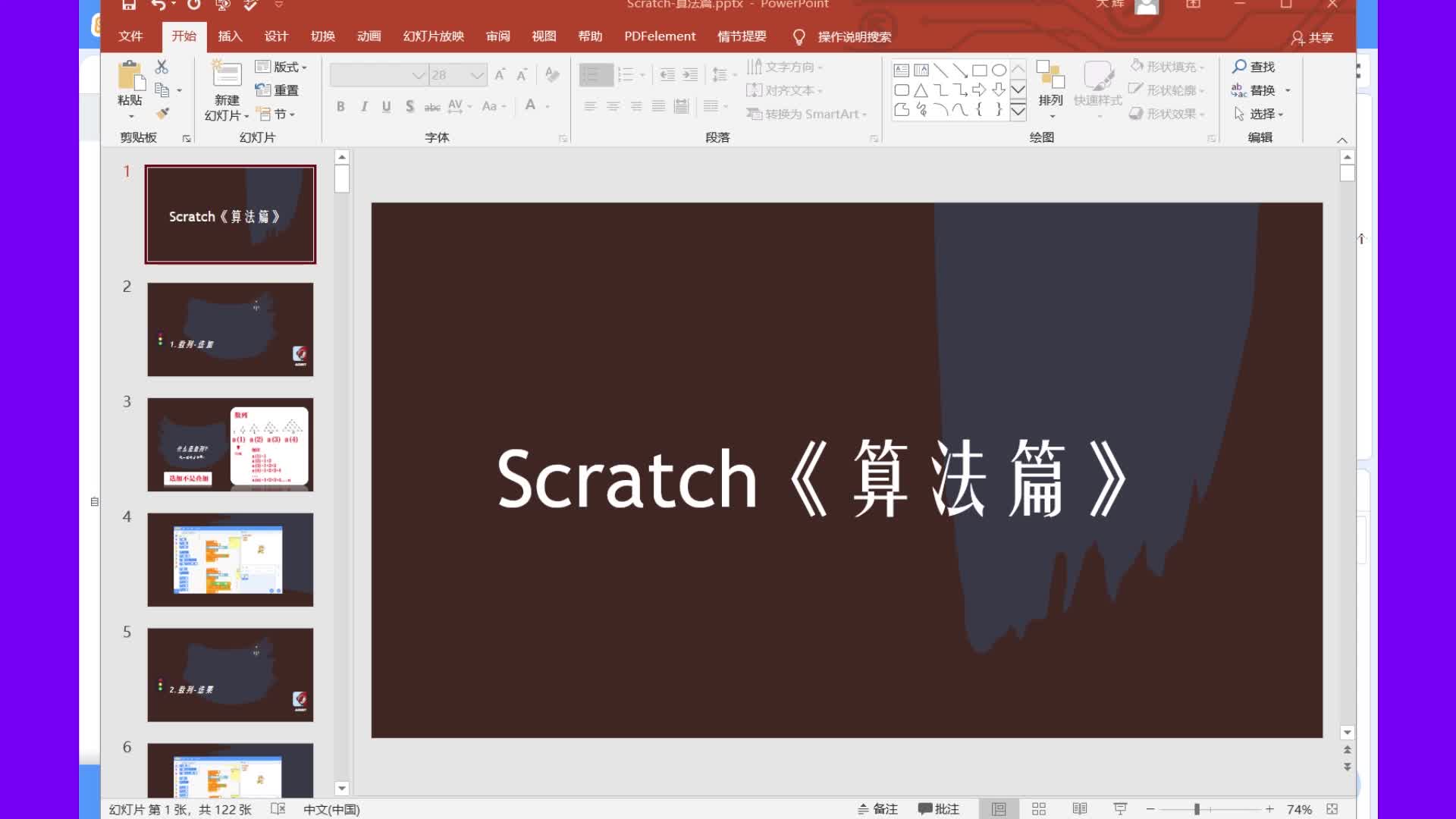This screenshot has height=819, width=1456.
Task: Select the Text Box shape icon
Action: click(x=902, y=71)
